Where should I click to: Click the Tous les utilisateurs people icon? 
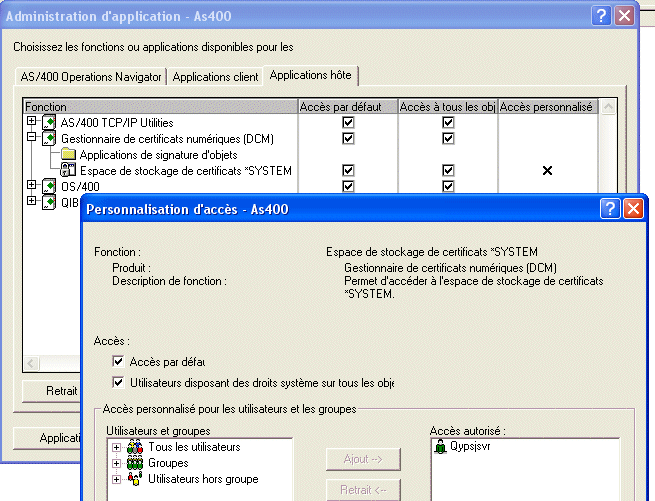(135, 447)
